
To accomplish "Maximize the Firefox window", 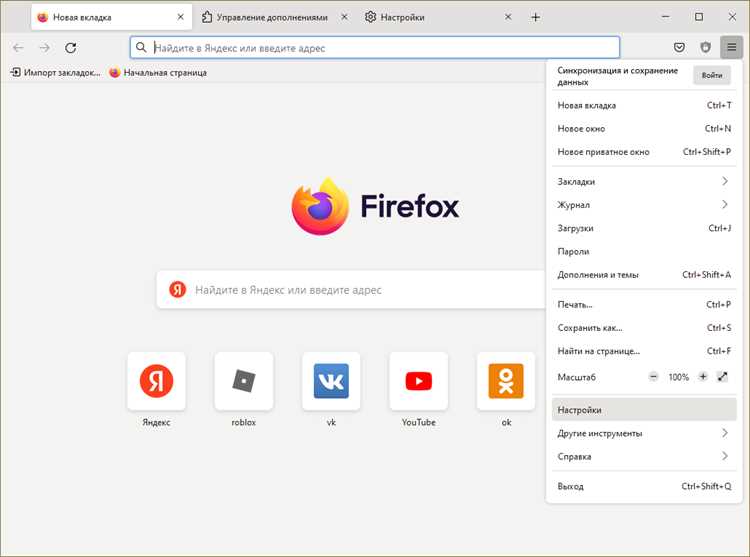I will 699,17.
